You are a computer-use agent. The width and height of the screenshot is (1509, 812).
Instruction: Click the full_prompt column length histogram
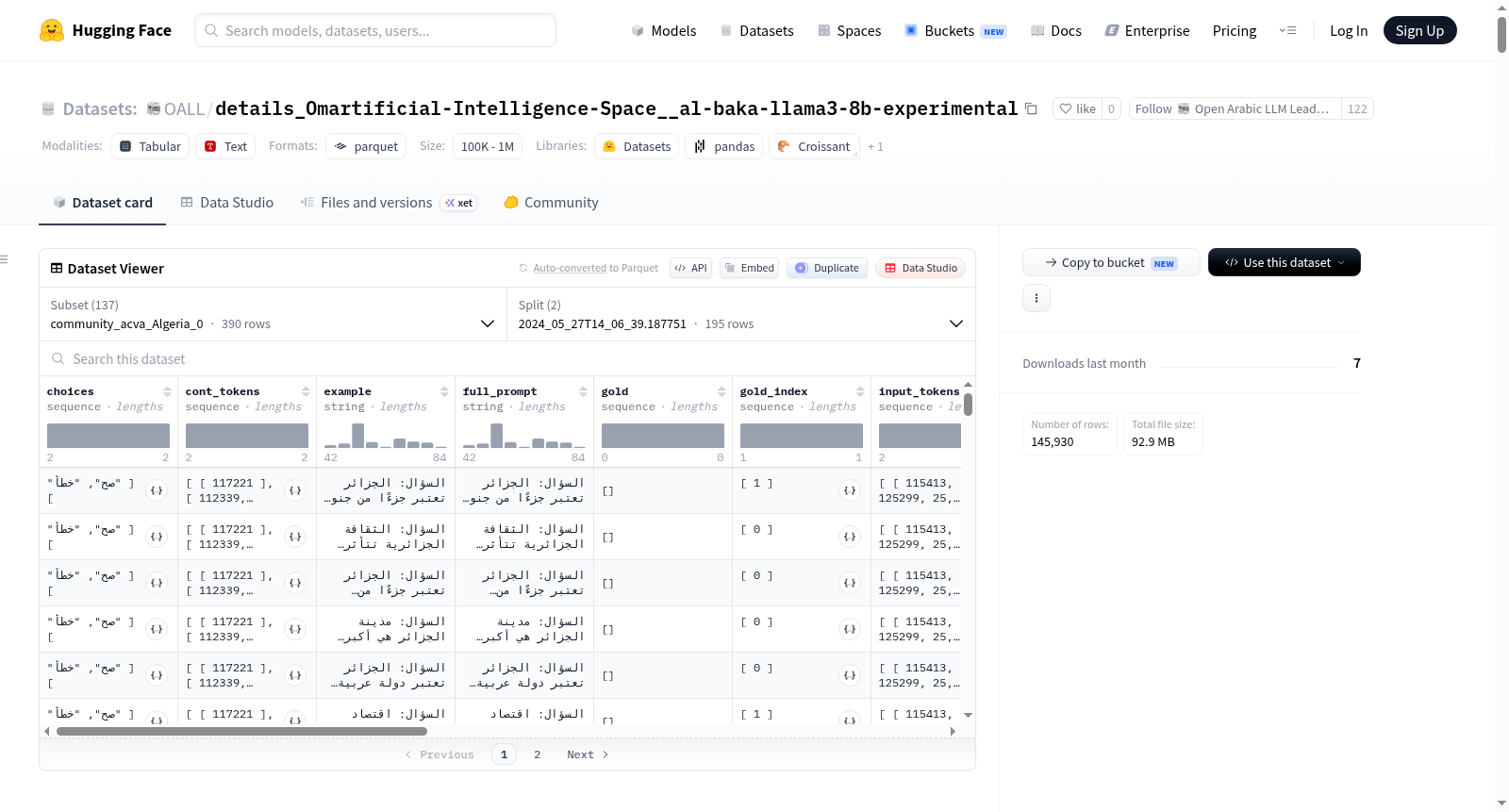click(x=524, y=436)
